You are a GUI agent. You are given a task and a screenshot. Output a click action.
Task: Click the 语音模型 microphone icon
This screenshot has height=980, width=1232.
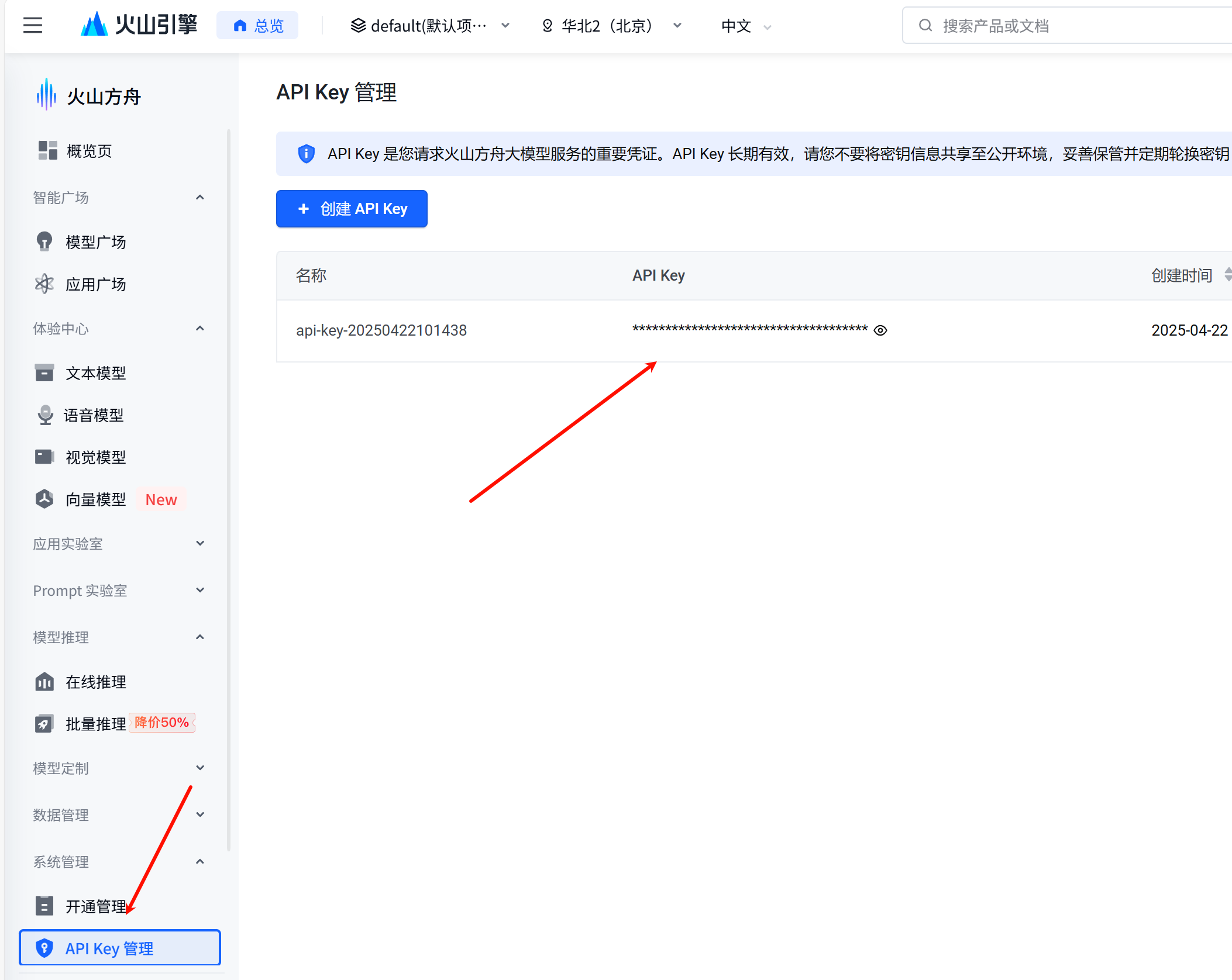45,415
